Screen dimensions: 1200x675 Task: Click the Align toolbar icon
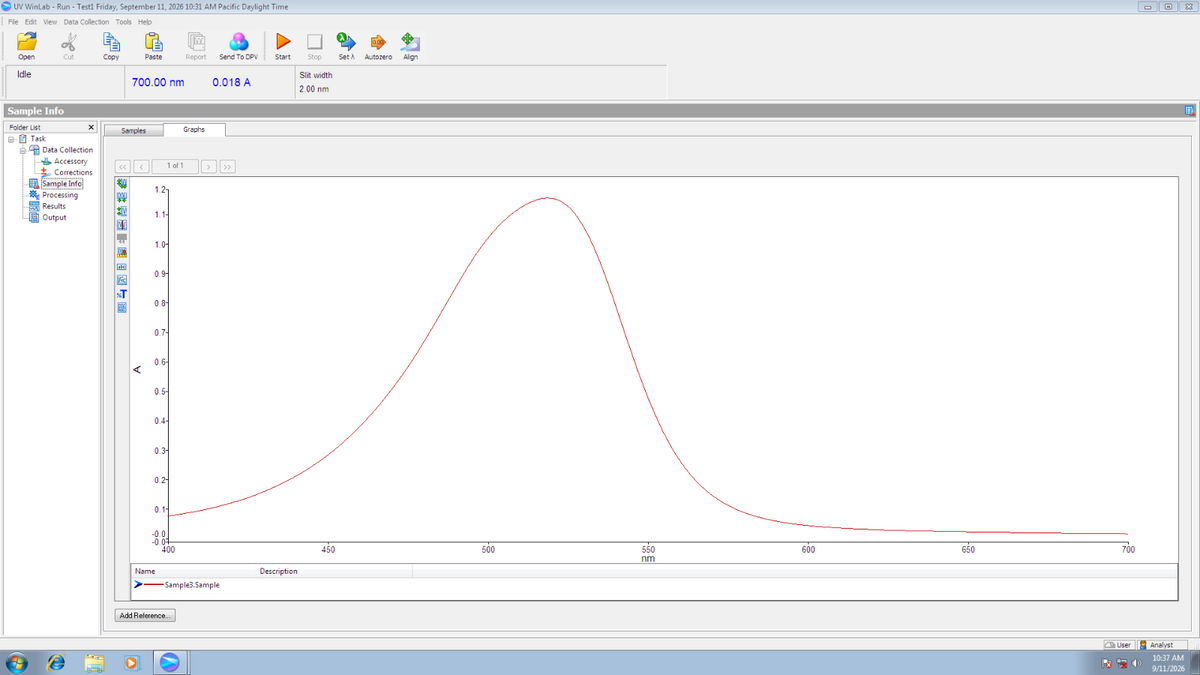410,41
